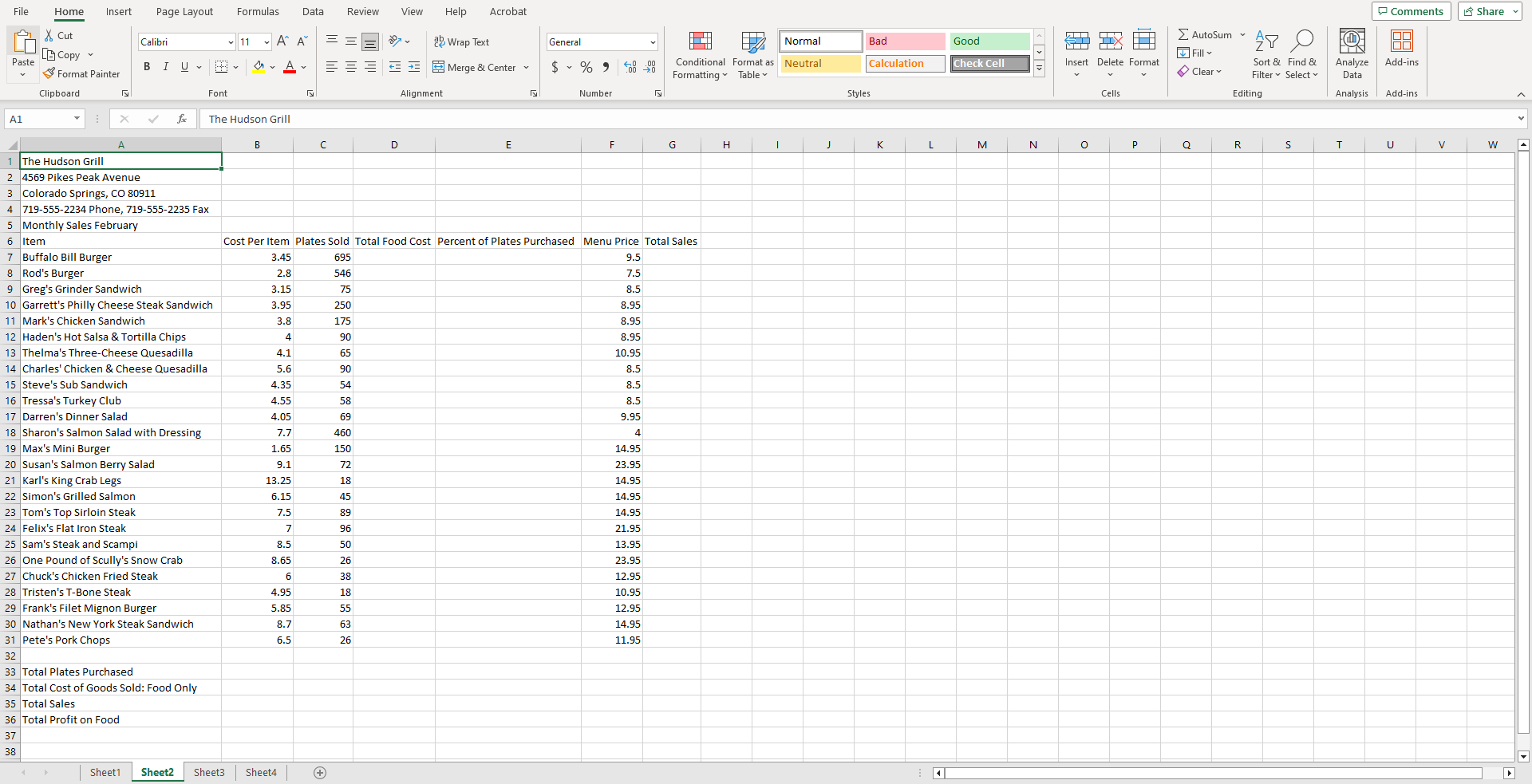This screenshot has height=784, width=1532.
Task: Switch to the Formulas ribbon tab
Action: pyautogui.click(x=257, y=11)
